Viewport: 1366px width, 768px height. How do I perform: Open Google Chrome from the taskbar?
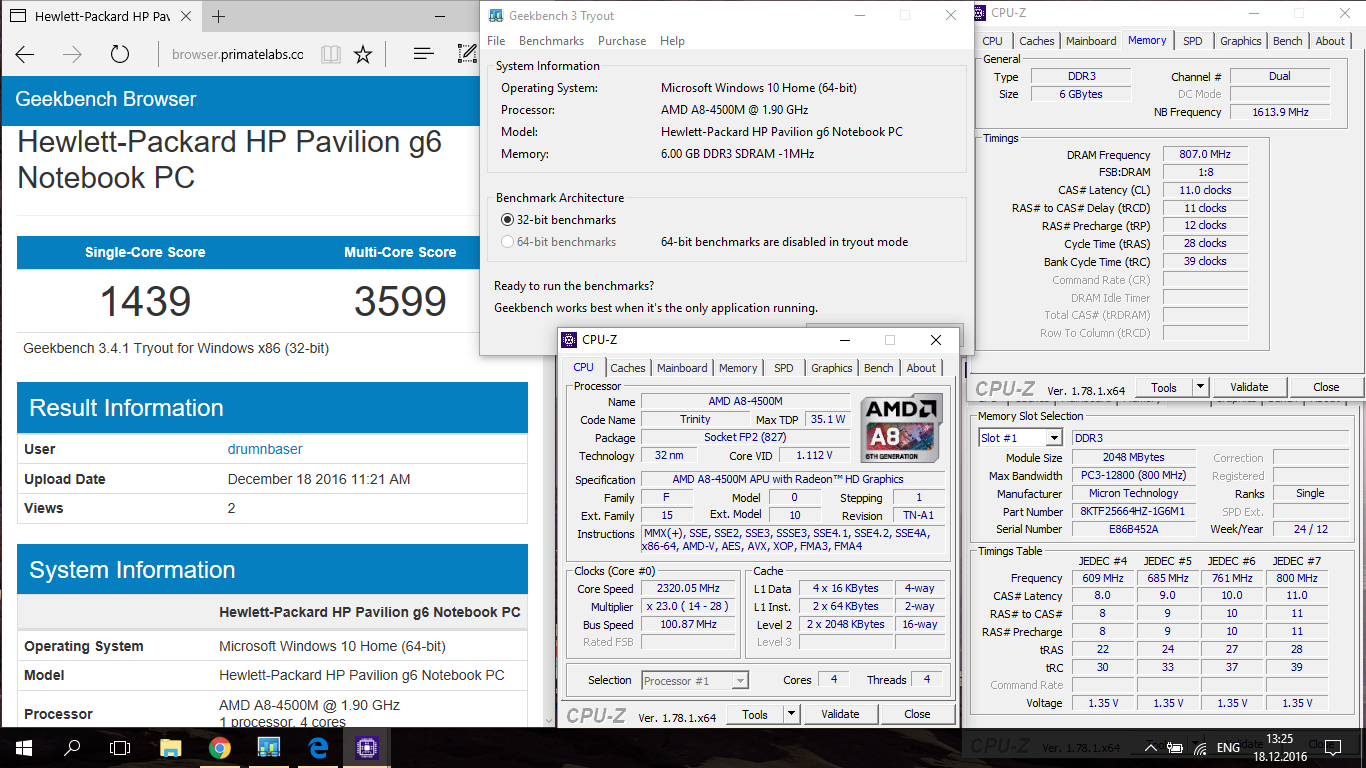[220, 747]
